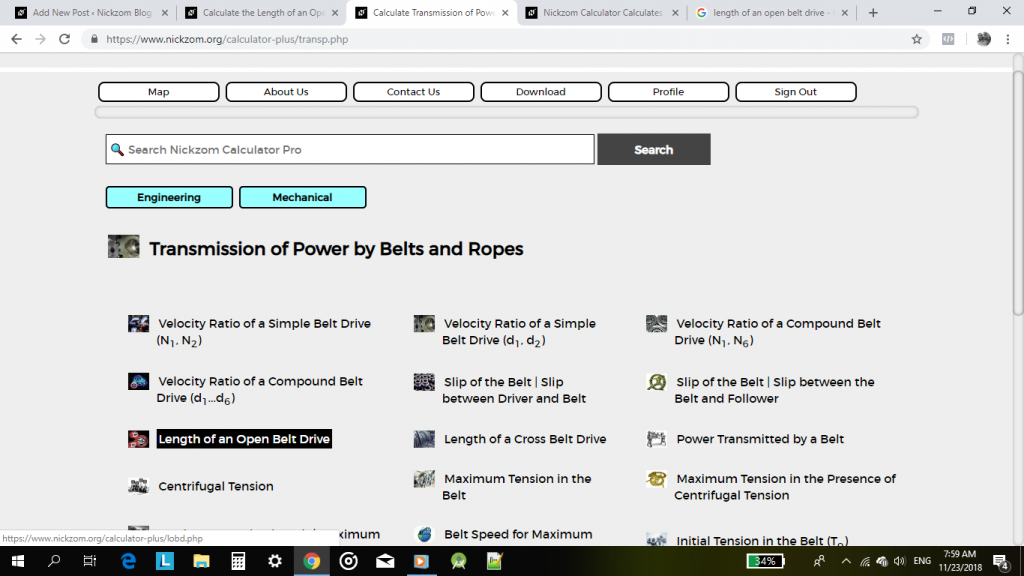Switch to Calculate the Length of an Open tab
The height and width of the screenshot is (576, 1024).
[263, 12]
